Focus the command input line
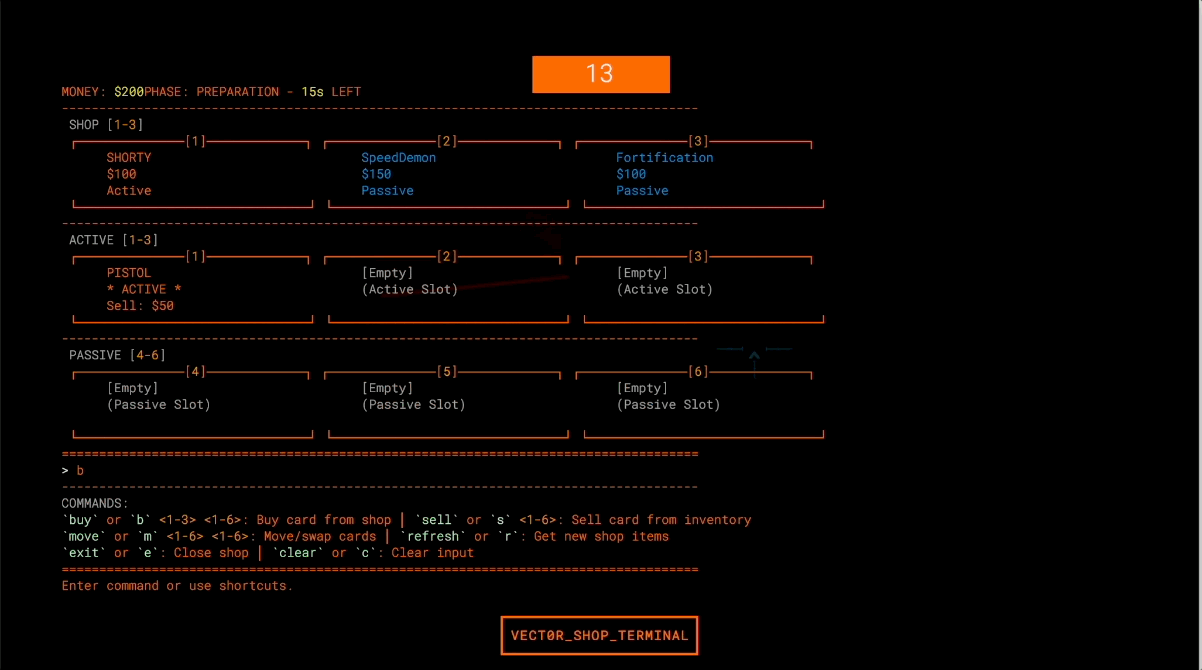The height and width of the screenshot is (670, 1202). click(380, 470)
